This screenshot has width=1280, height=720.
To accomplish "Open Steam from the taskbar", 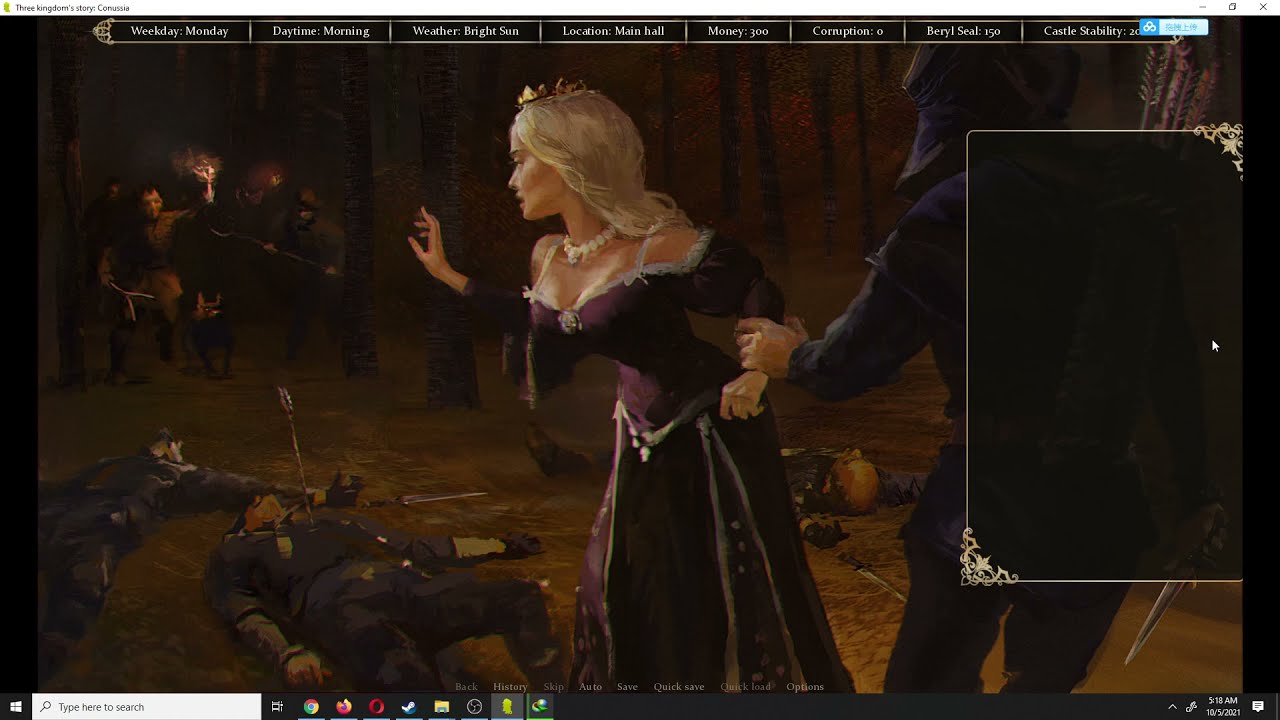I will pos(409,707).
